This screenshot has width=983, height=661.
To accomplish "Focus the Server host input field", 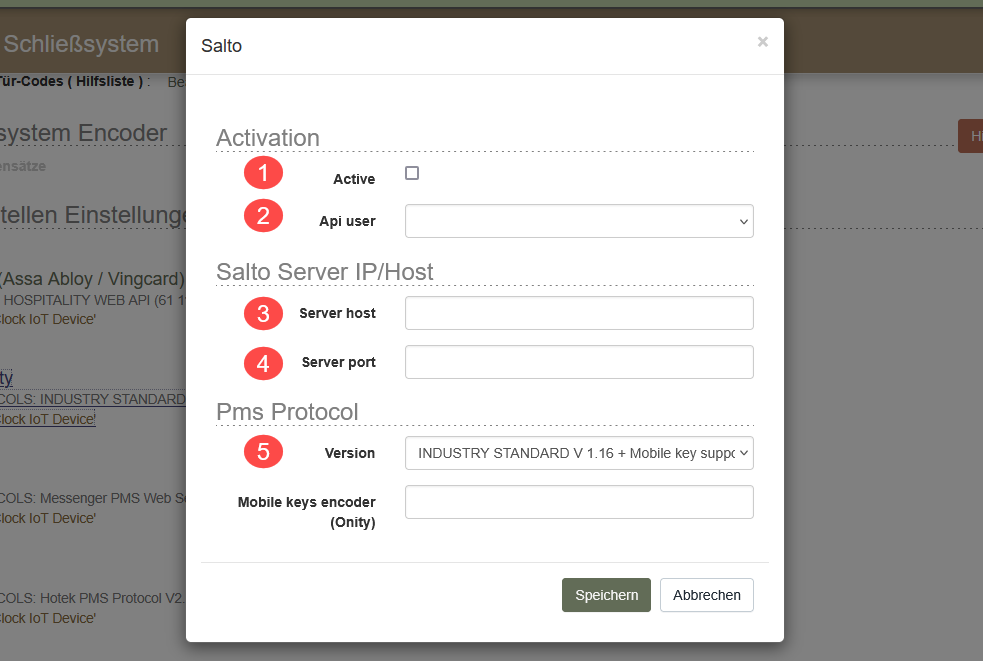I will tap(579, 313).
